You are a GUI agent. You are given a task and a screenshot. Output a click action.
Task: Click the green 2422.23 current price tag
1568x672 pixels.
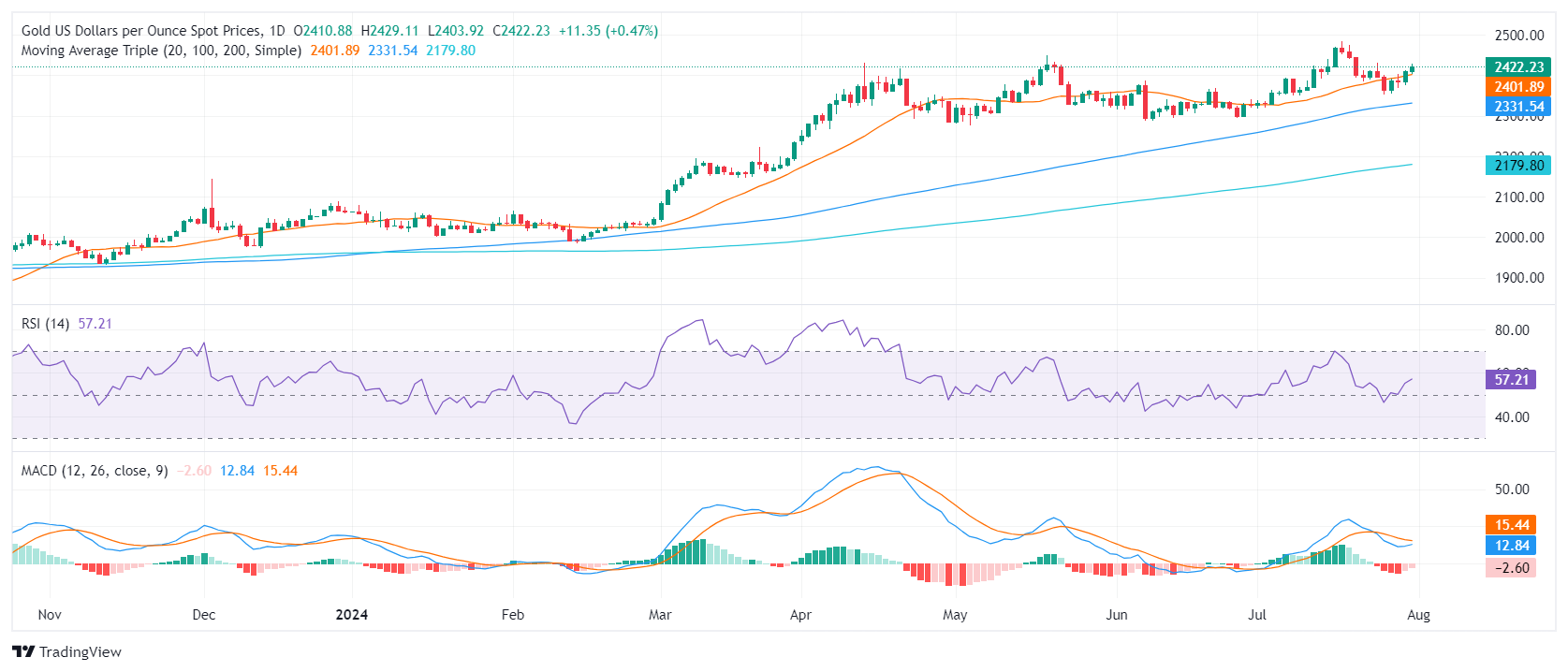tap(1517, 67)
